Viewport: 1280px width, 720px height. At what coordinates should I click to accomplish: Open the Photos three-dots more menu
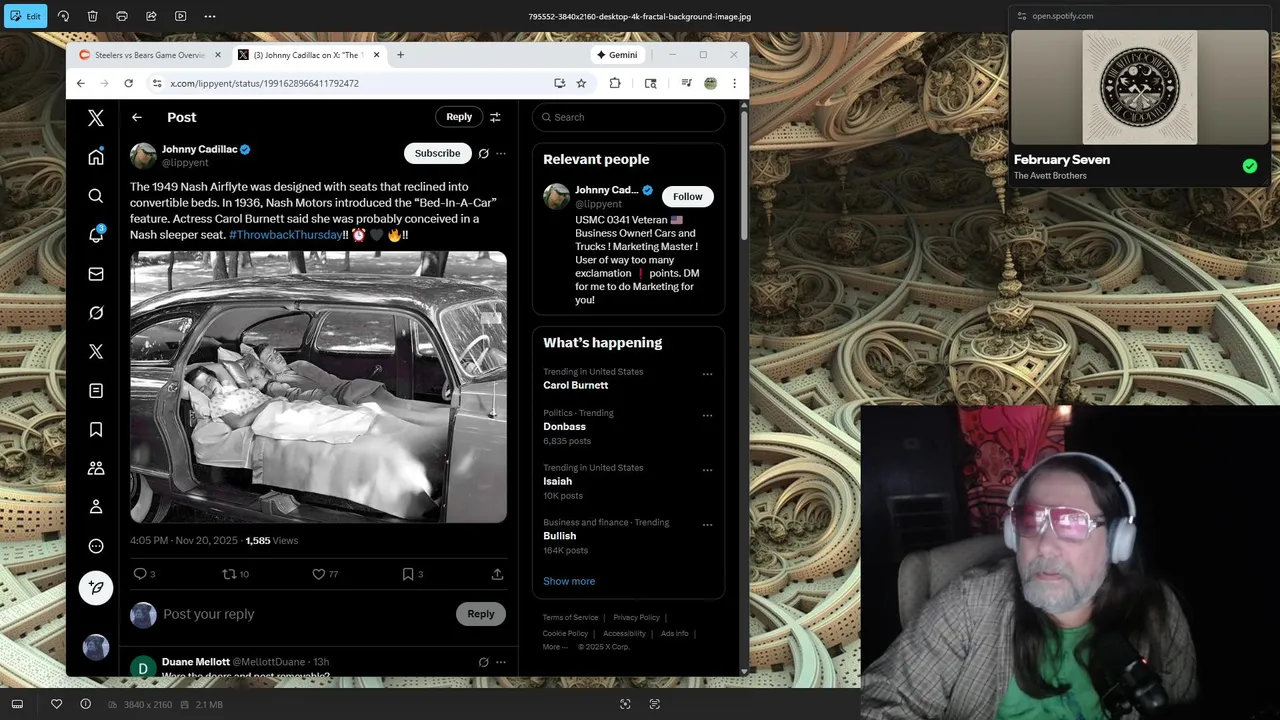pyautogui.click(x=210, y=16)
